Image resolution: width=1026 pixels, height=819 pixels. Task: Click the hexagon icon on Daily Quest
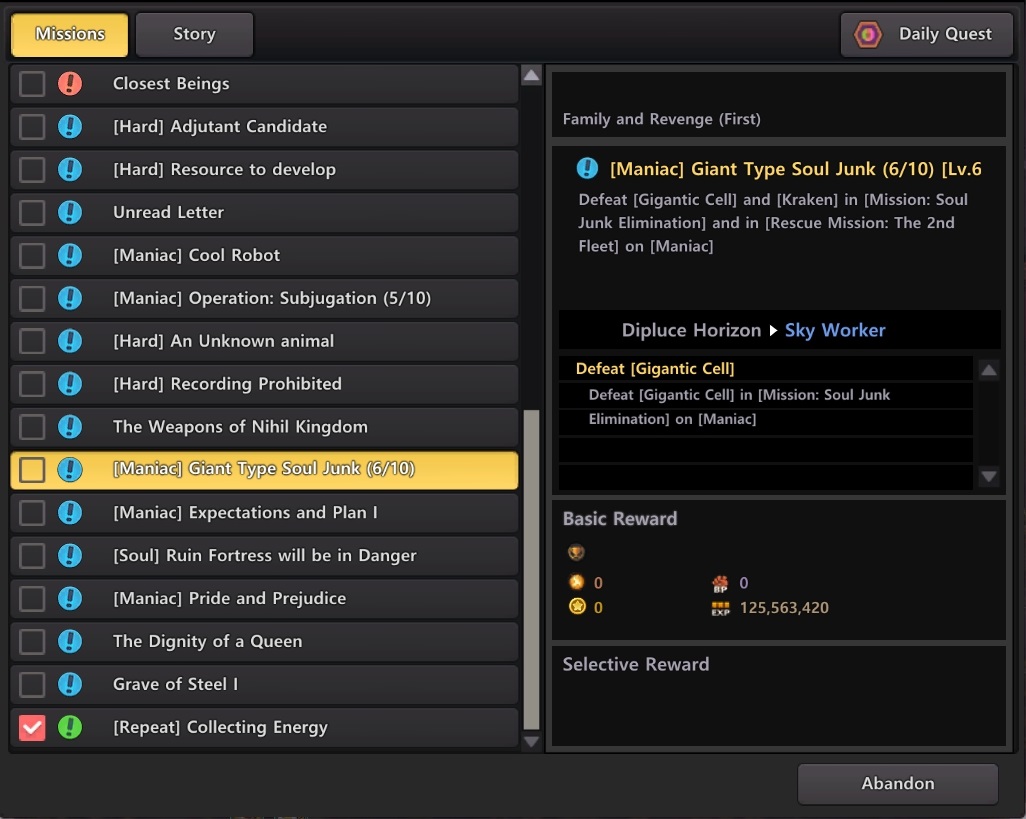coord(868,35)
